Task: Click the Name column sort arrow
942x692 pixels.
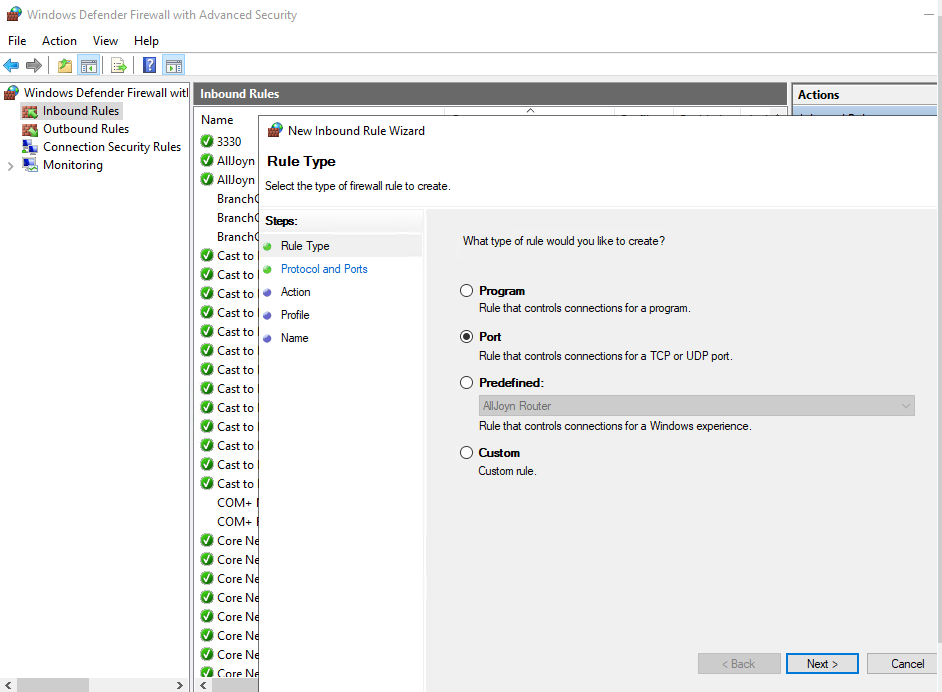Action: click(x=530, y=111)
